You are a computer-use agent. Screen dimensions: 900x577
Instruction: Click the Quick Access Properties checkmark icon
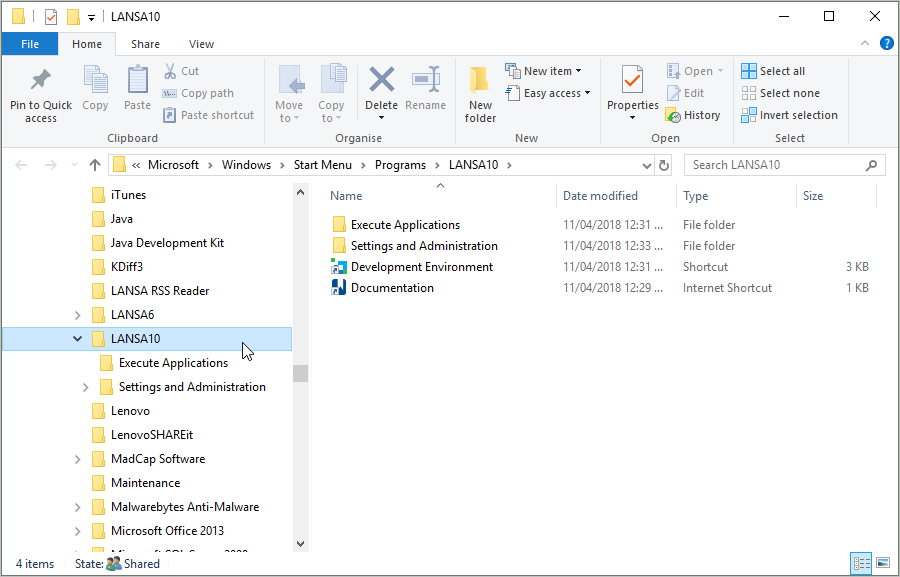pos(51,17)
